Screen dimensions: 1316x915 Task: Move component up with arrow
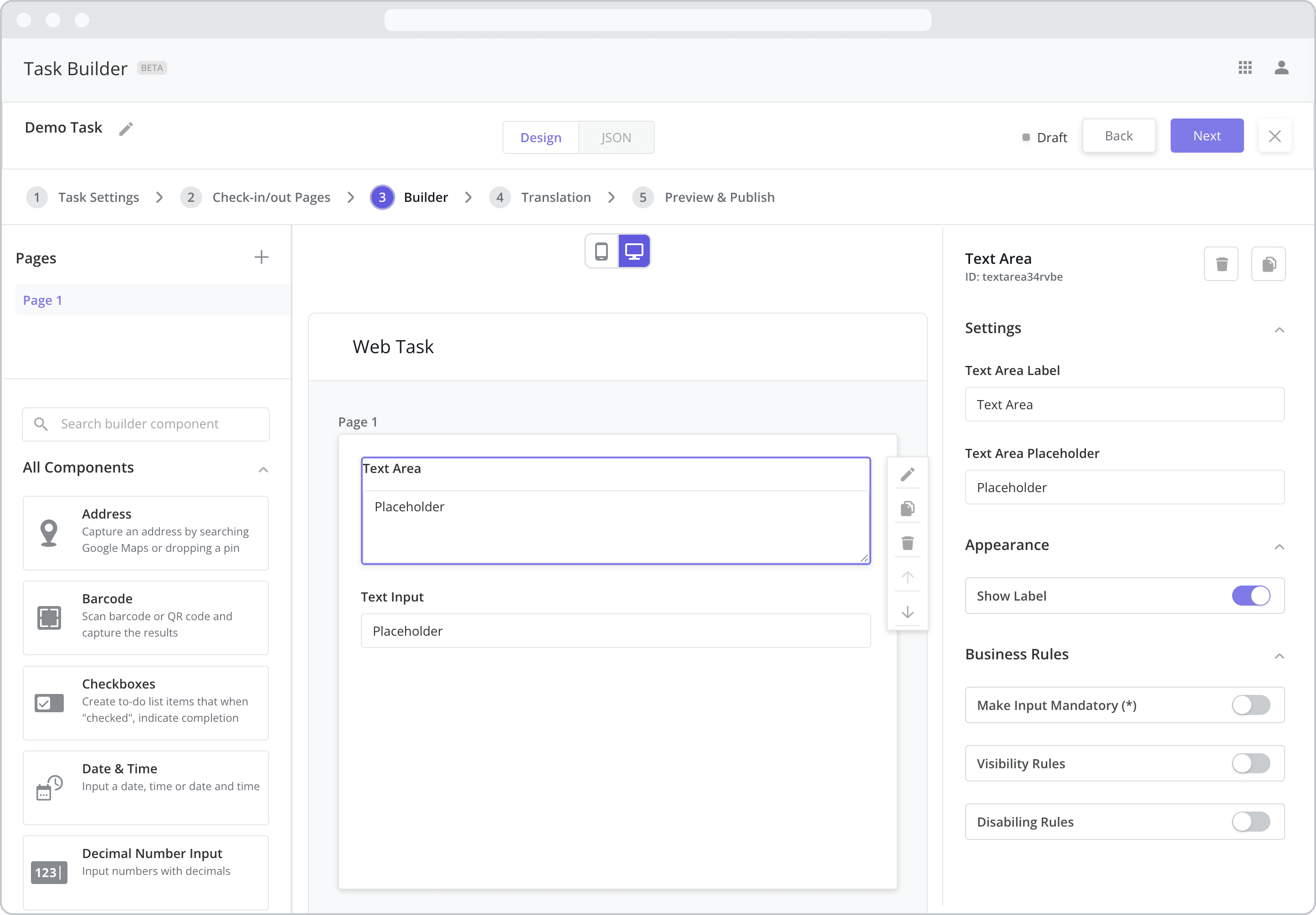tap(907, 577)
